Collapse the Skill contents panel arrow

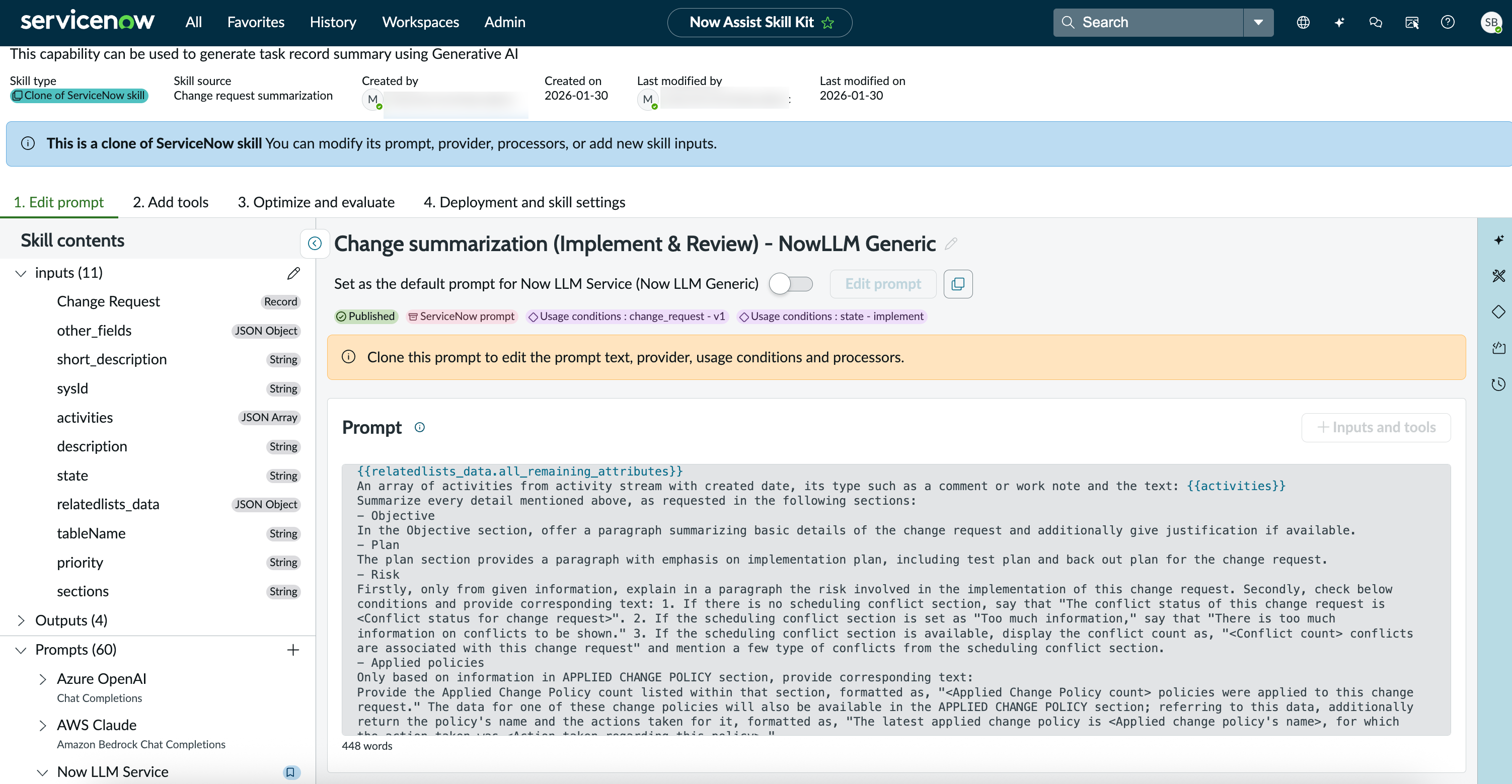pos(315,243)
